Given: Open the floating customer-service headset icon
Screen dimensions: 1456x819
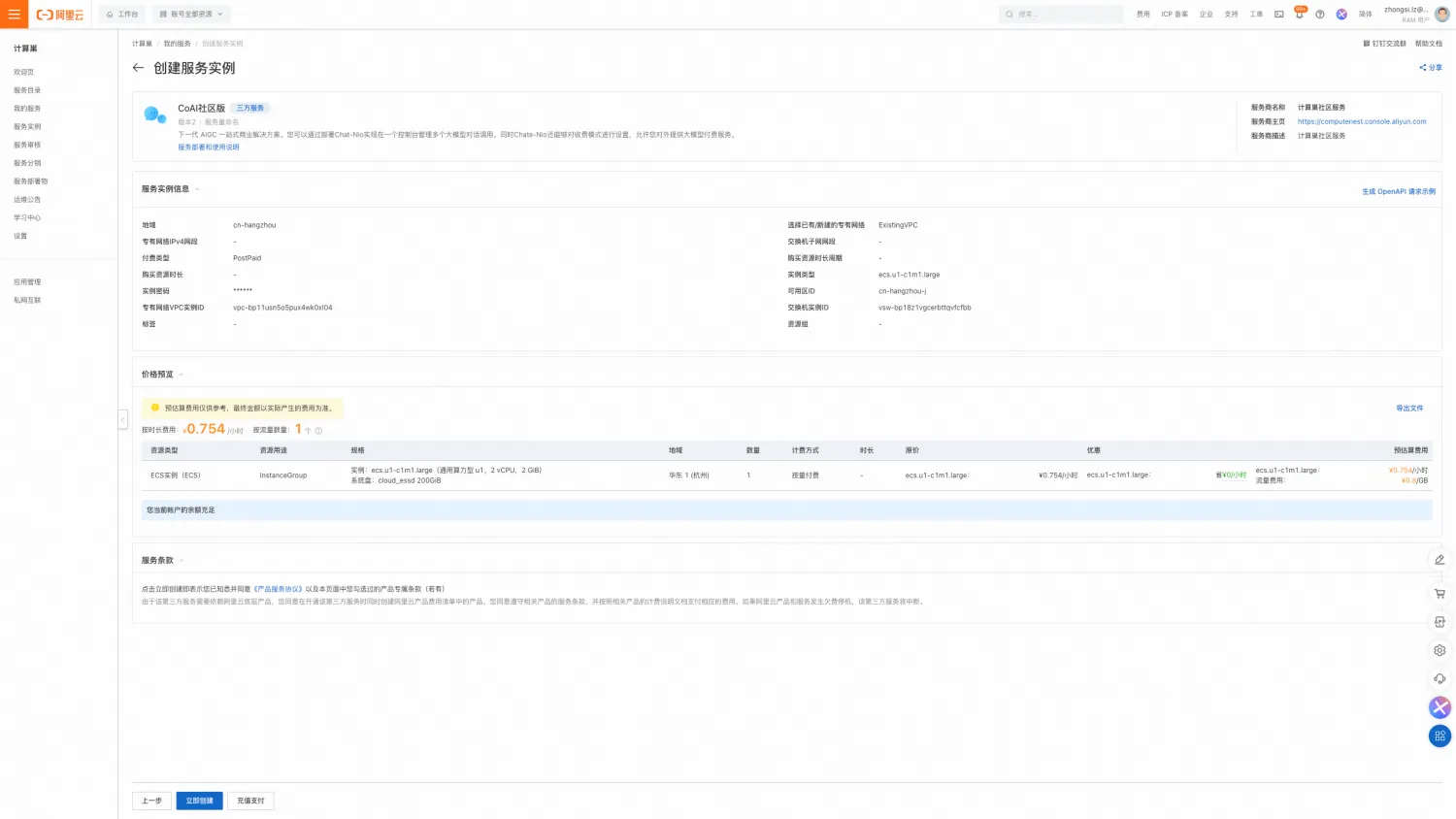Looking at the screenshot, I should (x=1439, y=678).
